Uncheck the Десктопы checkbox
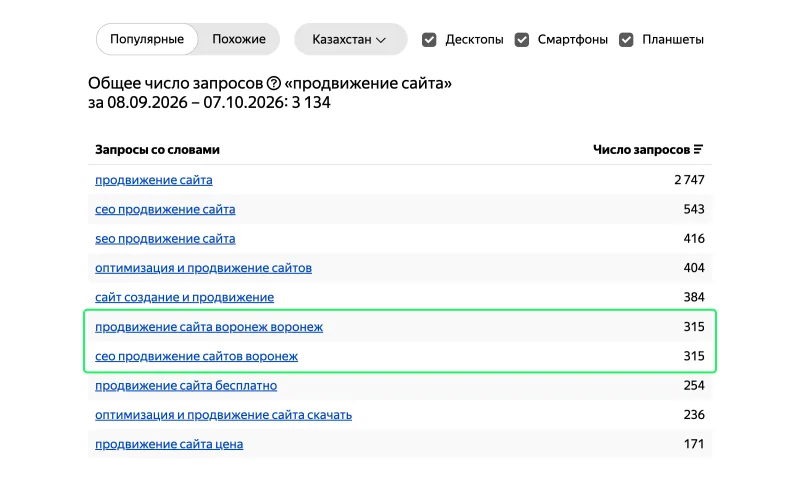 click(429, 40)
